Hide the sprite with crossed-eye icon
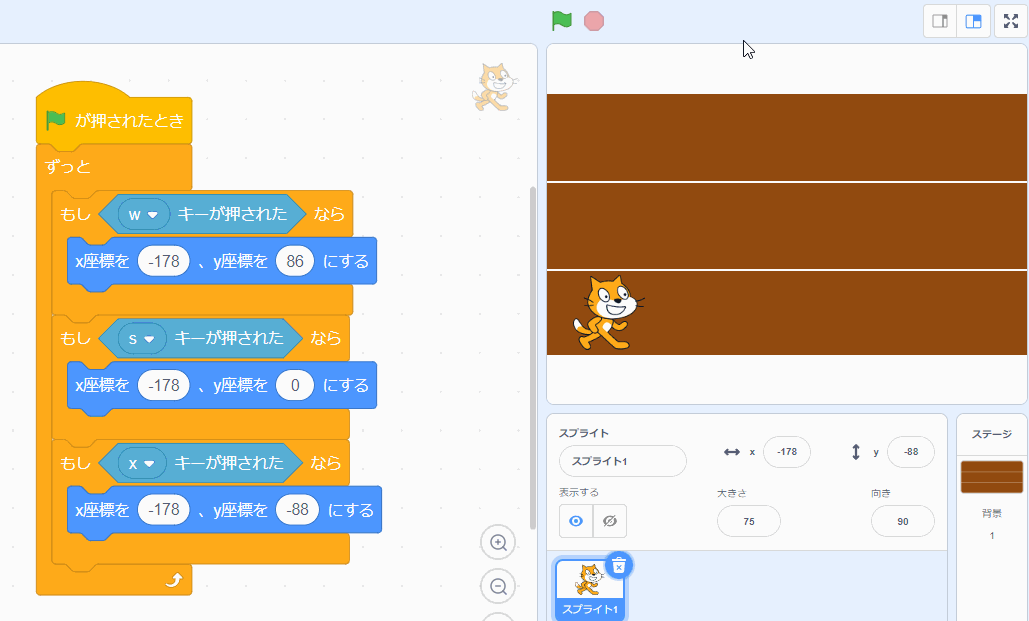The image size is (1029, 621). pos(610,521)
